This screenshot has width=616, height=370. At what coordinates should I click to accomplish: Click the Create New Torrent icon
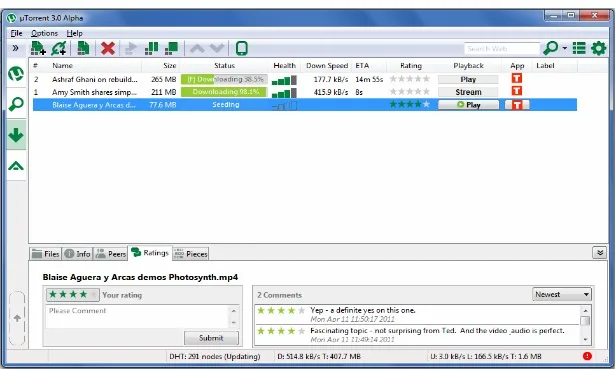83,48
